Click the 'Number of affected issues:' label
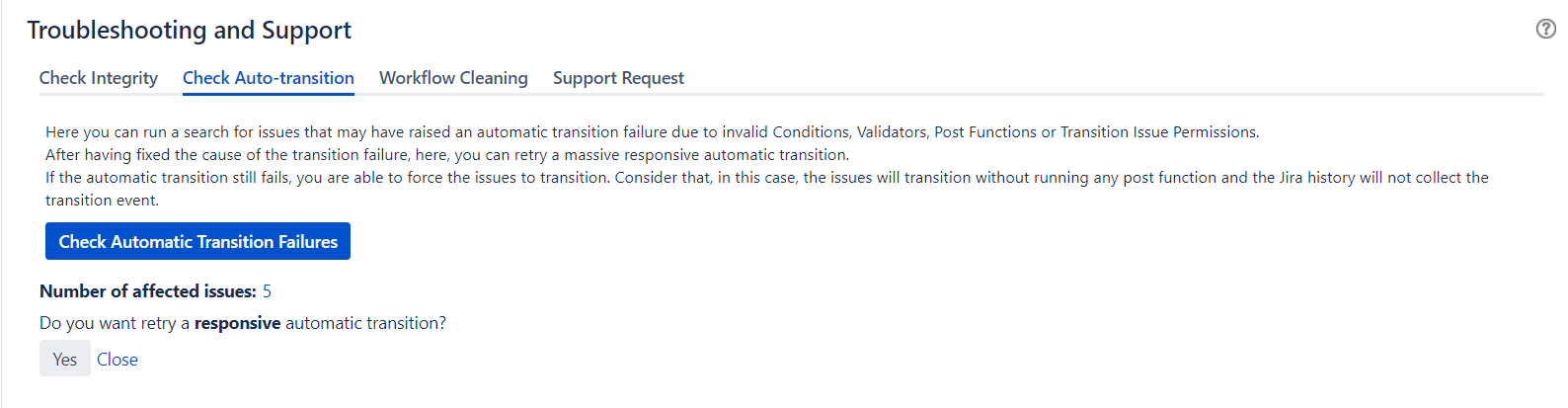 pos(148,291)
